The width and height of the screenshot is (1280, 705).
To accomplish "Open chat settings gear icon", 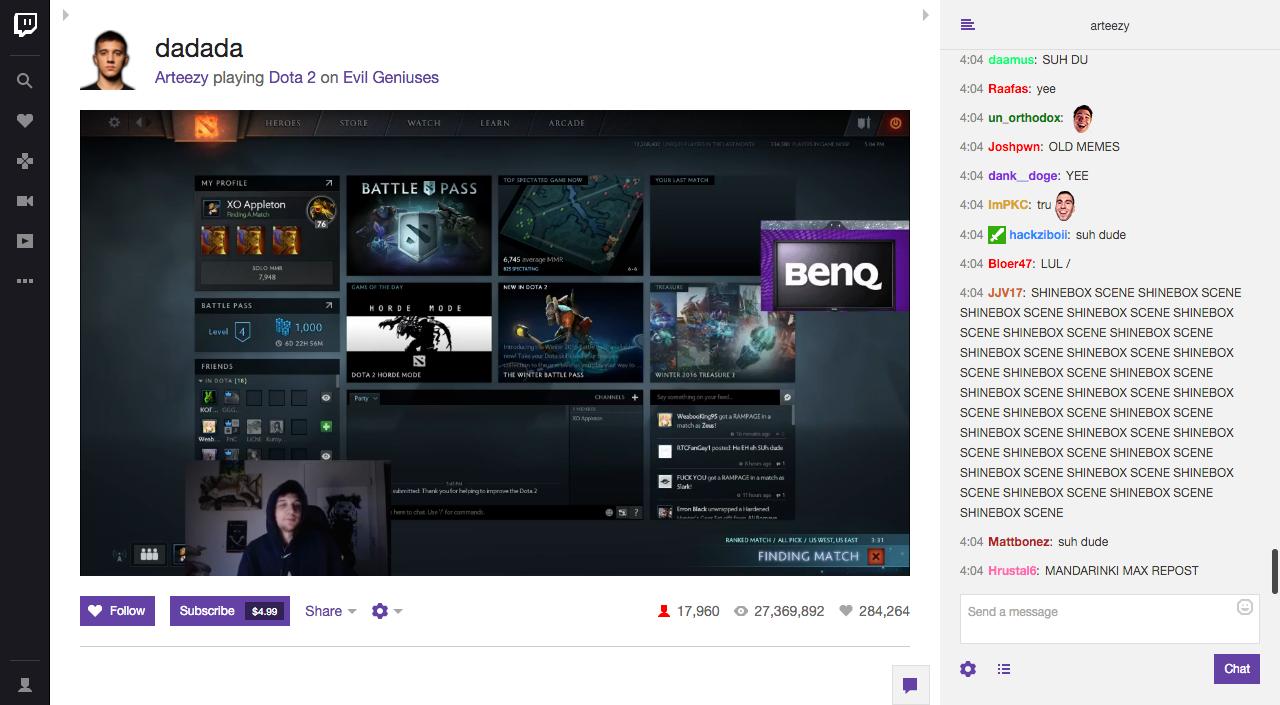I will (x=967, y=669).
